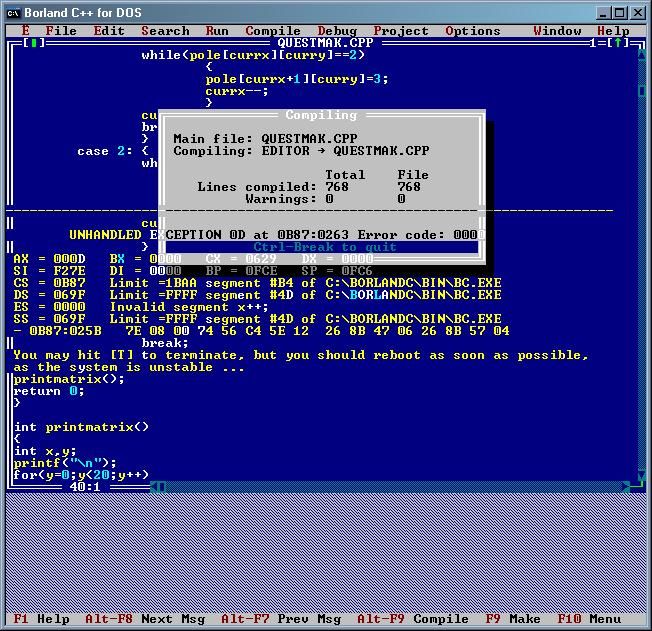Maximize the Borland C++ for DOS window
Viewport: 652px width, 631px height.
click(620, 13)
